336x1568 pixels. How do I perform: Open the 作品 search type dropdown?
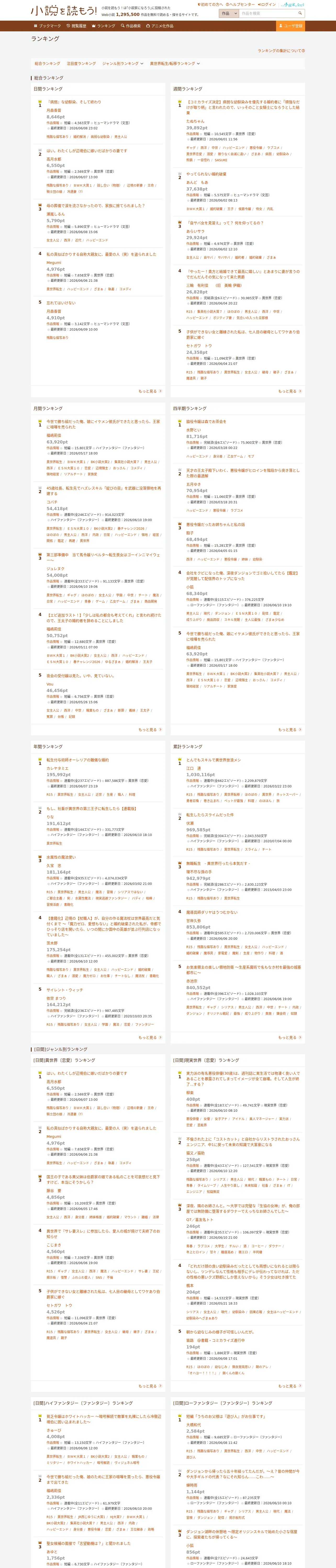coord(229,13)
